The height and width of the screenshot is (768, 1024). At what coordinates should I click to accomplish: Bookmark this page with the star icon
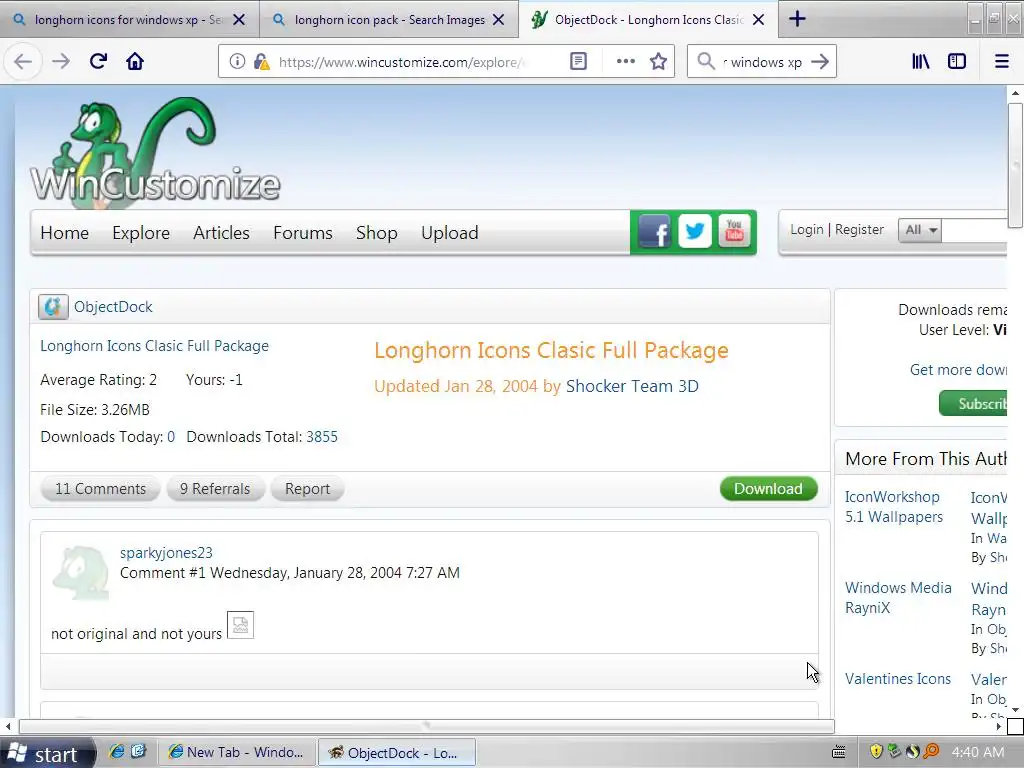point(658,61)
